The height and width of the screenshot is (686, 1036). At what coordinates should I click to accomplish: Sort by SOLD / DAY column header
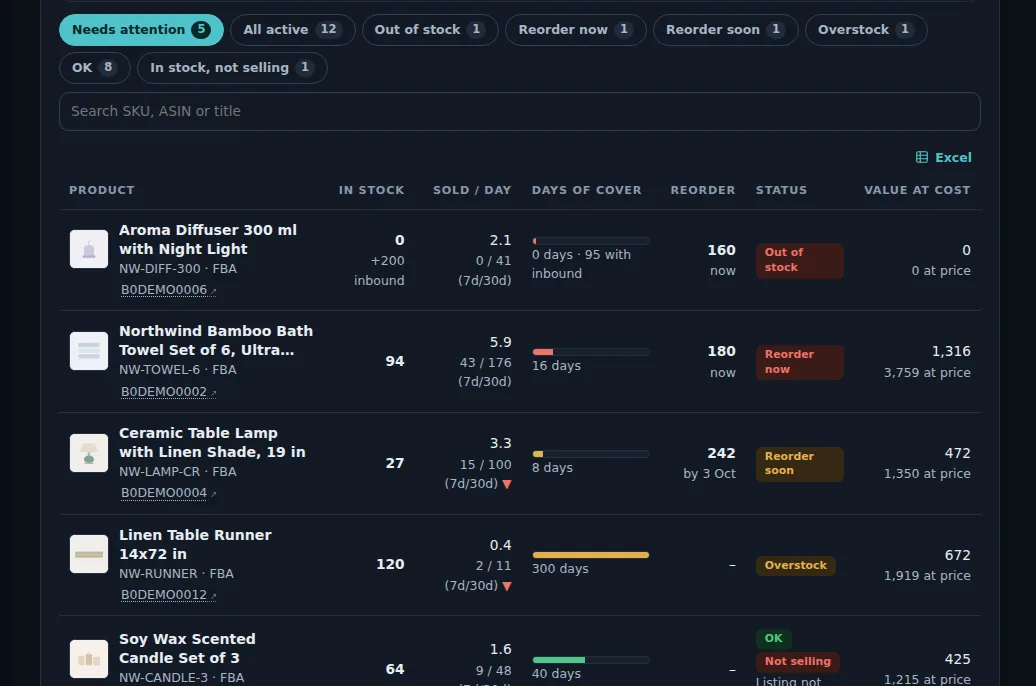[x=472, y=190]
